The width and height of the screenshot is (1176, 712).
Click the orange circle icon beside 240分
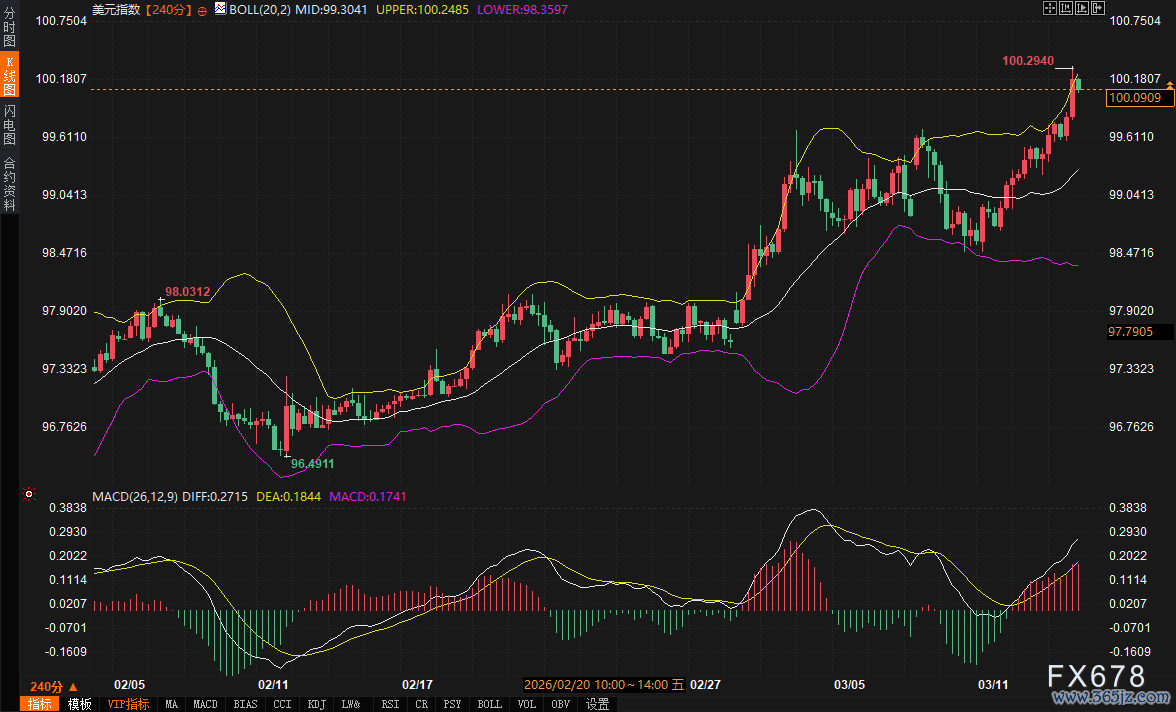pyautogui.click(x=202, y=11)
